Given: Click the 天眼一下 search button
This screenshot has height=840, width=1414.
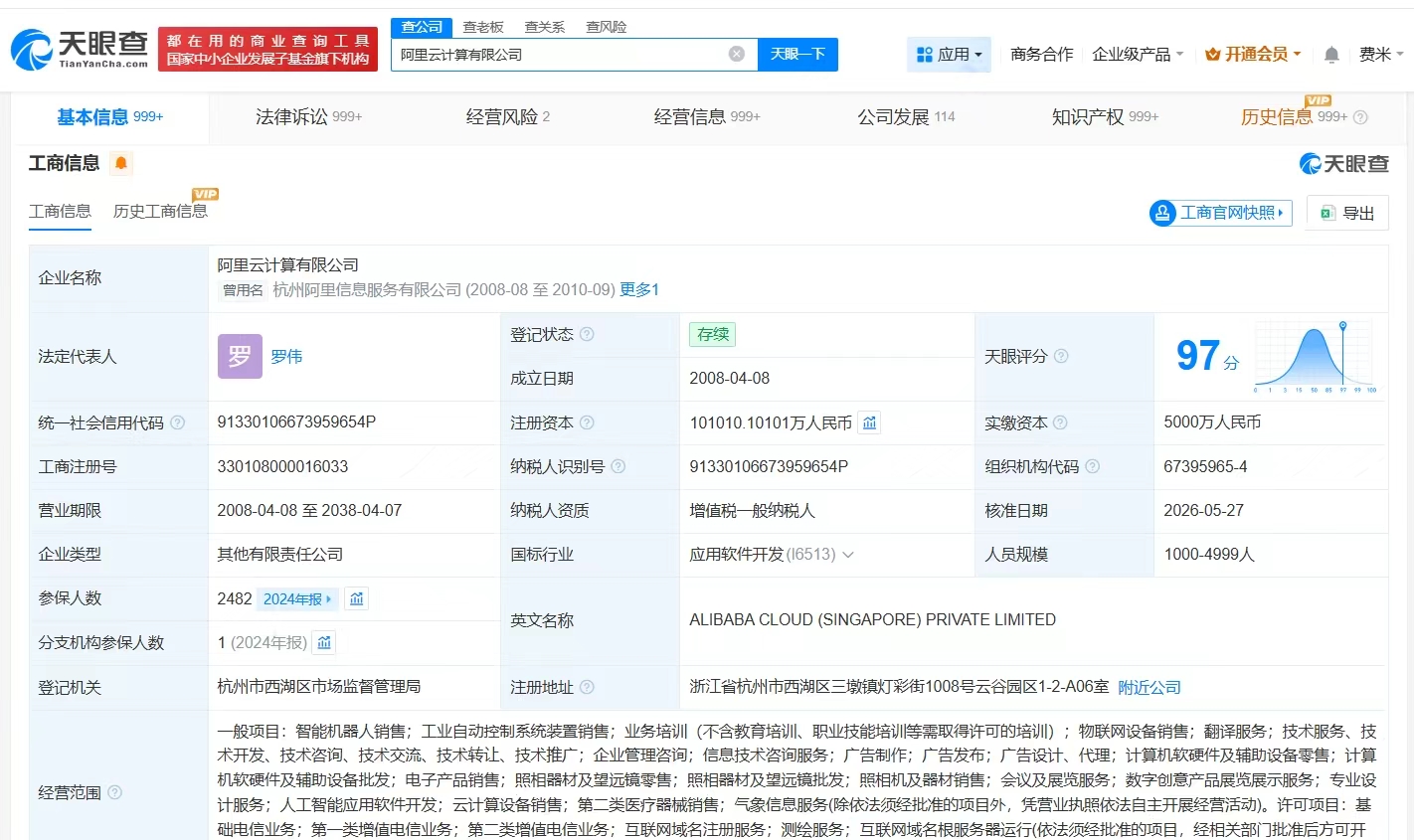Looking at the screenshot, I should click(x=797, y=55).
